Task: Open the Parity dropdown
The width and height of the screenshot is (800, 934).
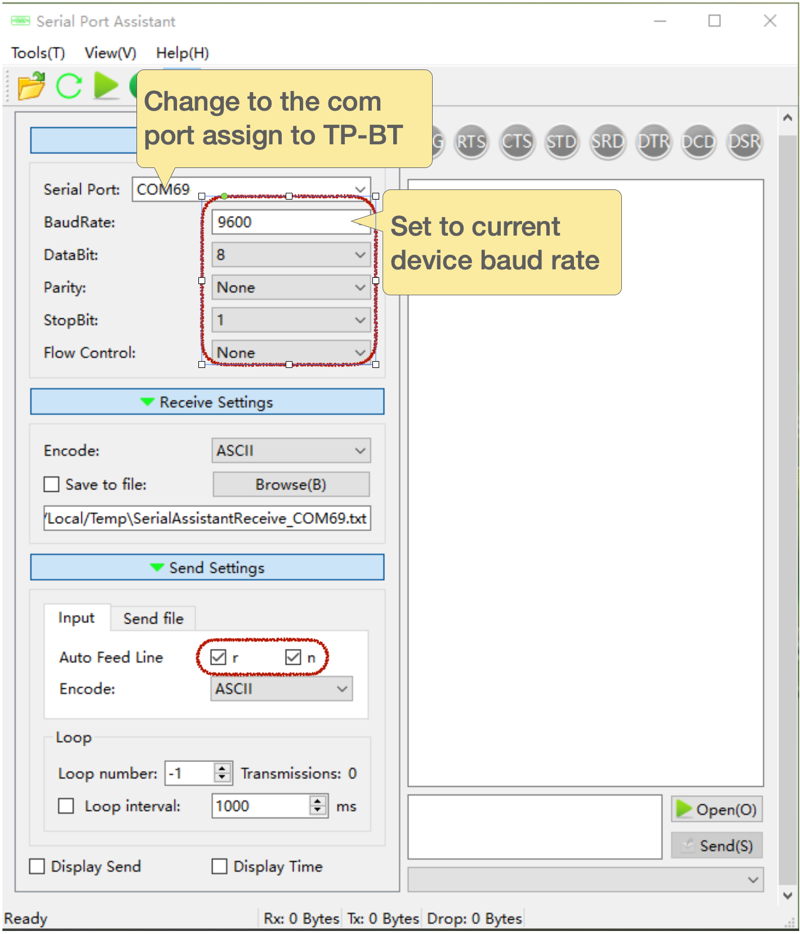Action: point(290,288)
